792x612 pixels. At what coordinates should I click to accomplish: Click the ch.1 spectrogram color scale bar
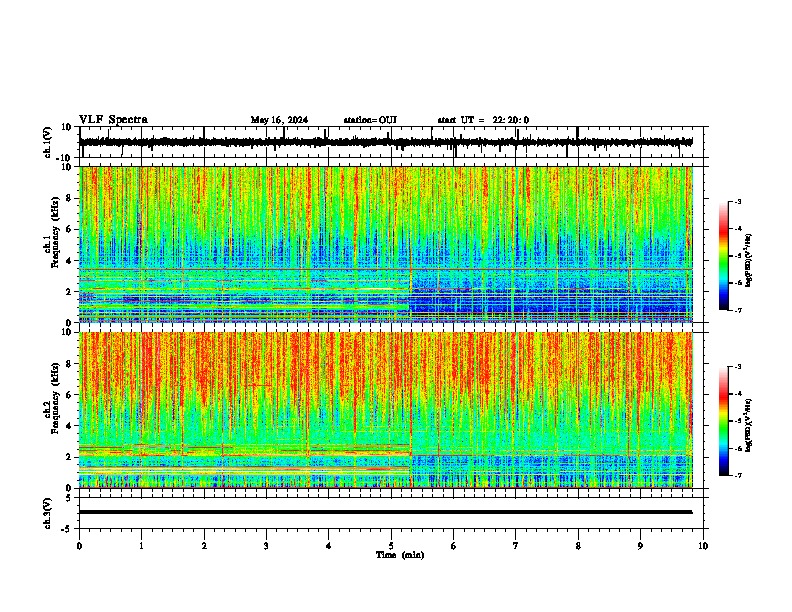[723, 256]
